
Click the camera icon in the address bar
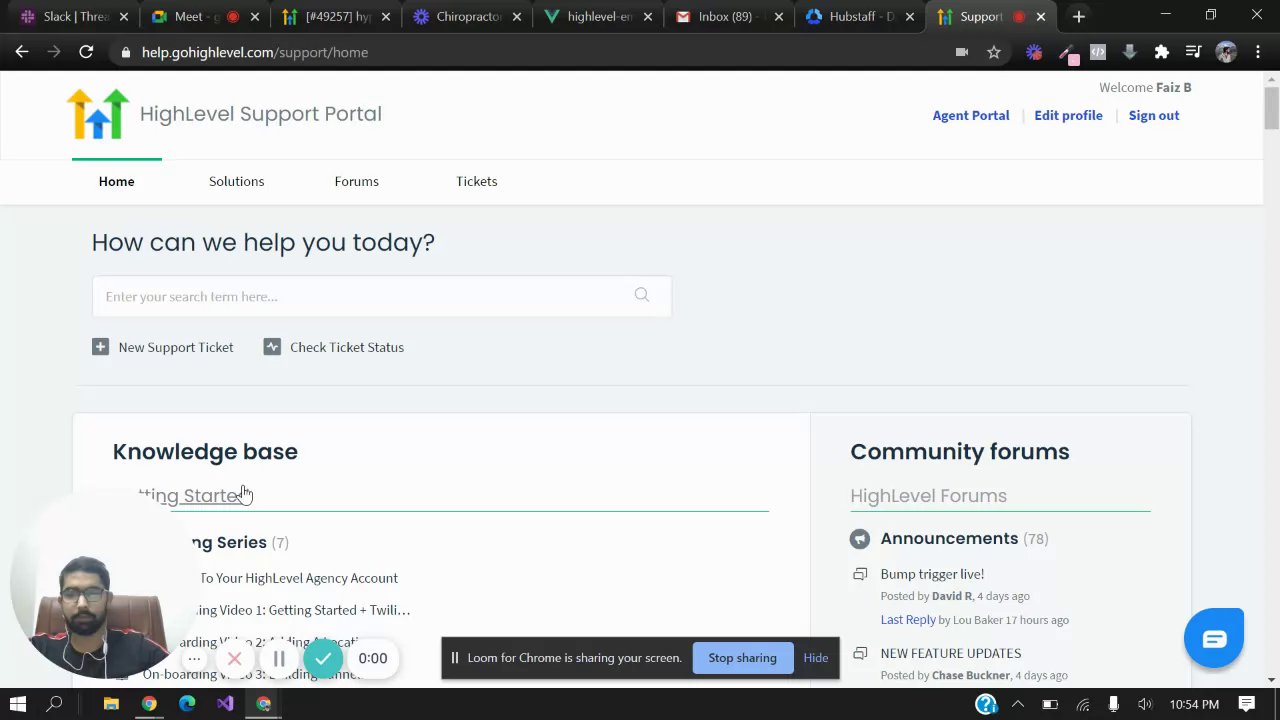click(x=962, y=52)
